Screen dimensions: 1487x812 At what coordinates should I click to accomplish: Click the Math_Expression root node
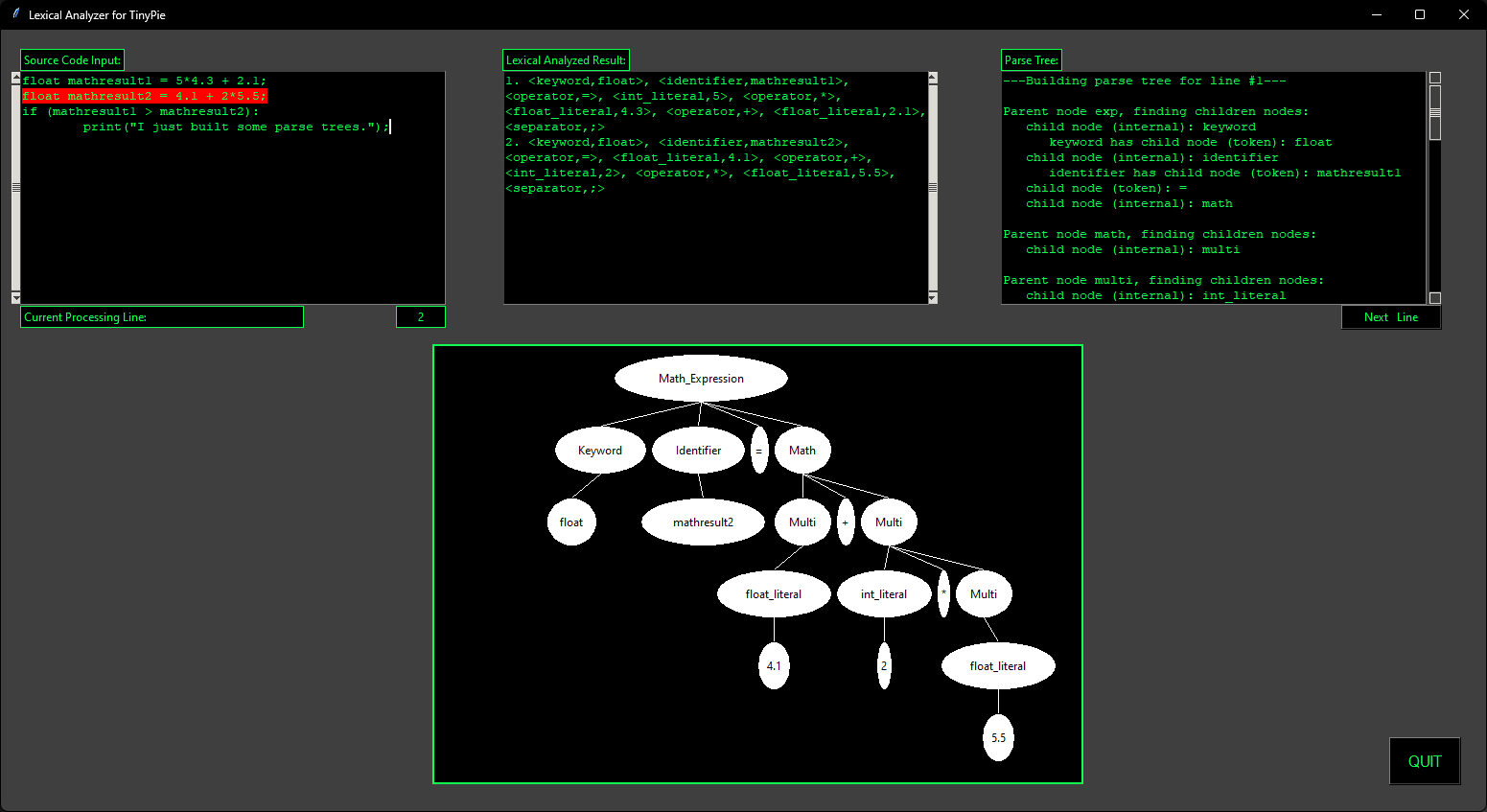pyautogui.click(x=701, y=379)
